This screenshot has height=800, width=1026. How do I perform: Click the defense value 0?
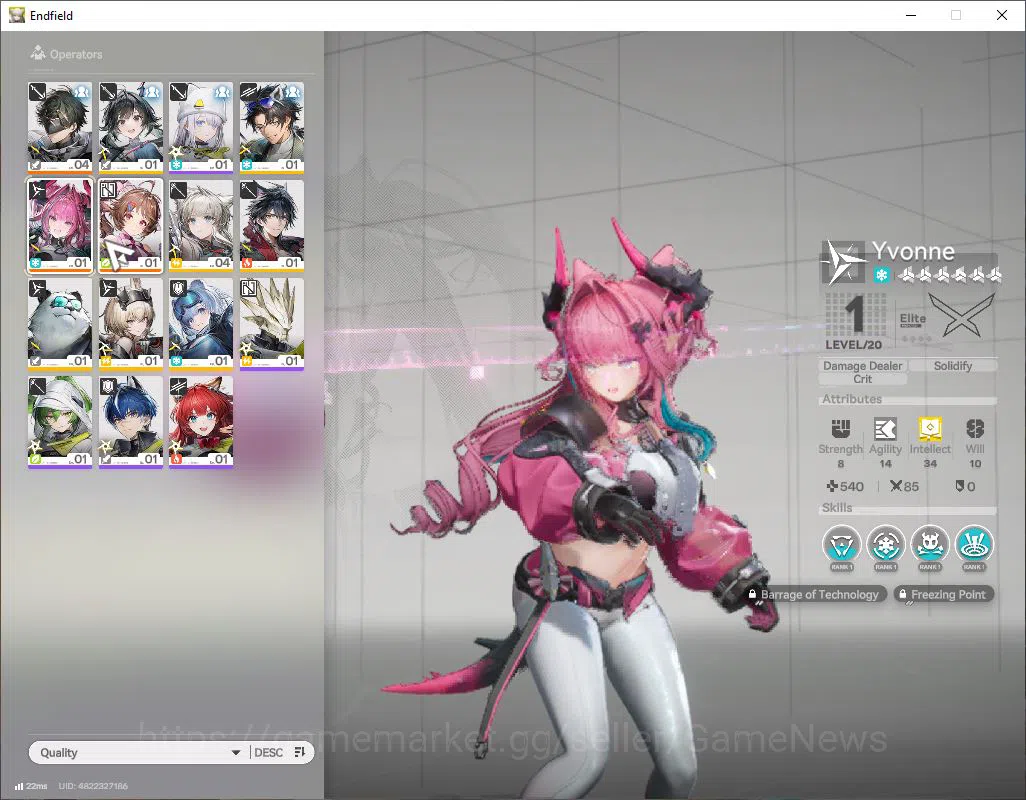[966, 486]
